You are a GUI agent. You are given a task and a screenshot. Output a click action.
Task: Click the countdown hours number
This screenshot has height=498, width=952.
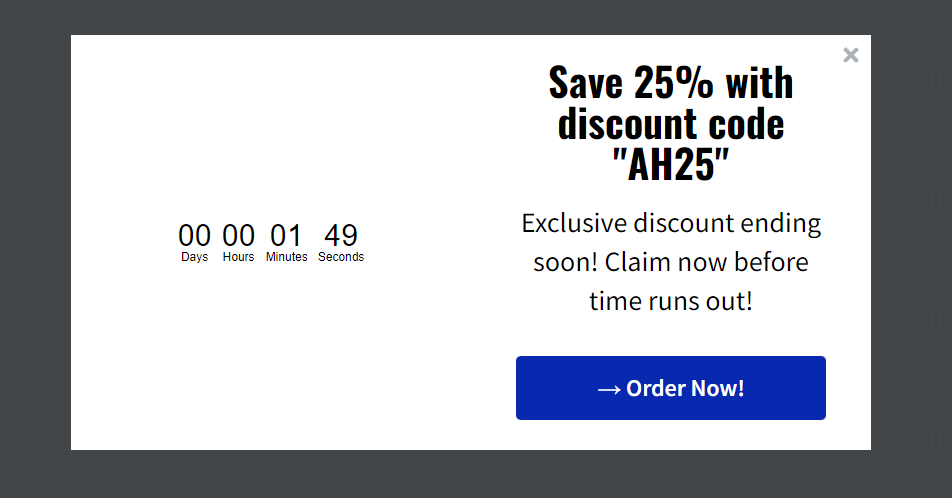238,236
